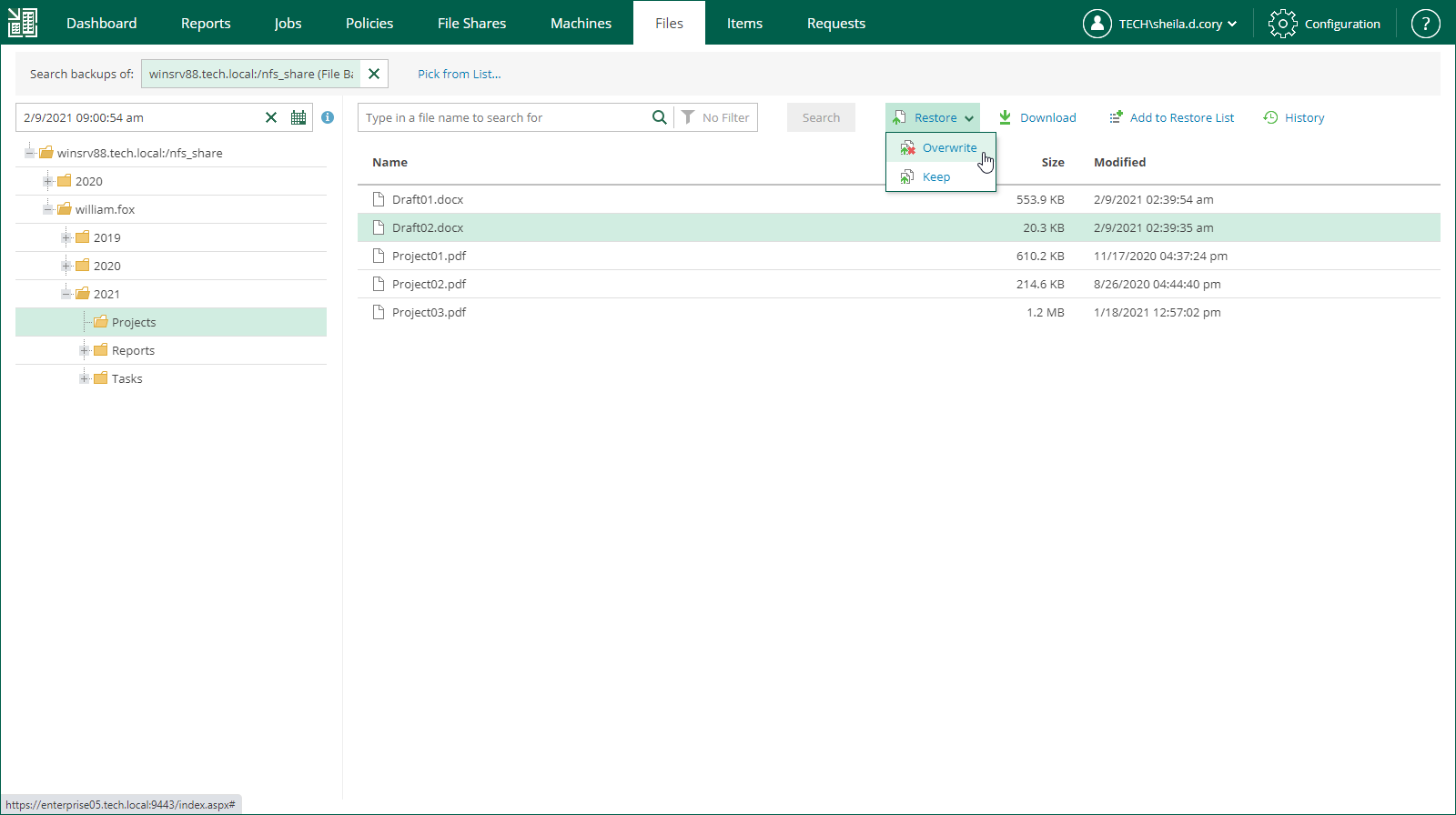Remove the winsrv88 backup search tag
The width and height of the screenshot is (1456, 815).
pos(374,74)
